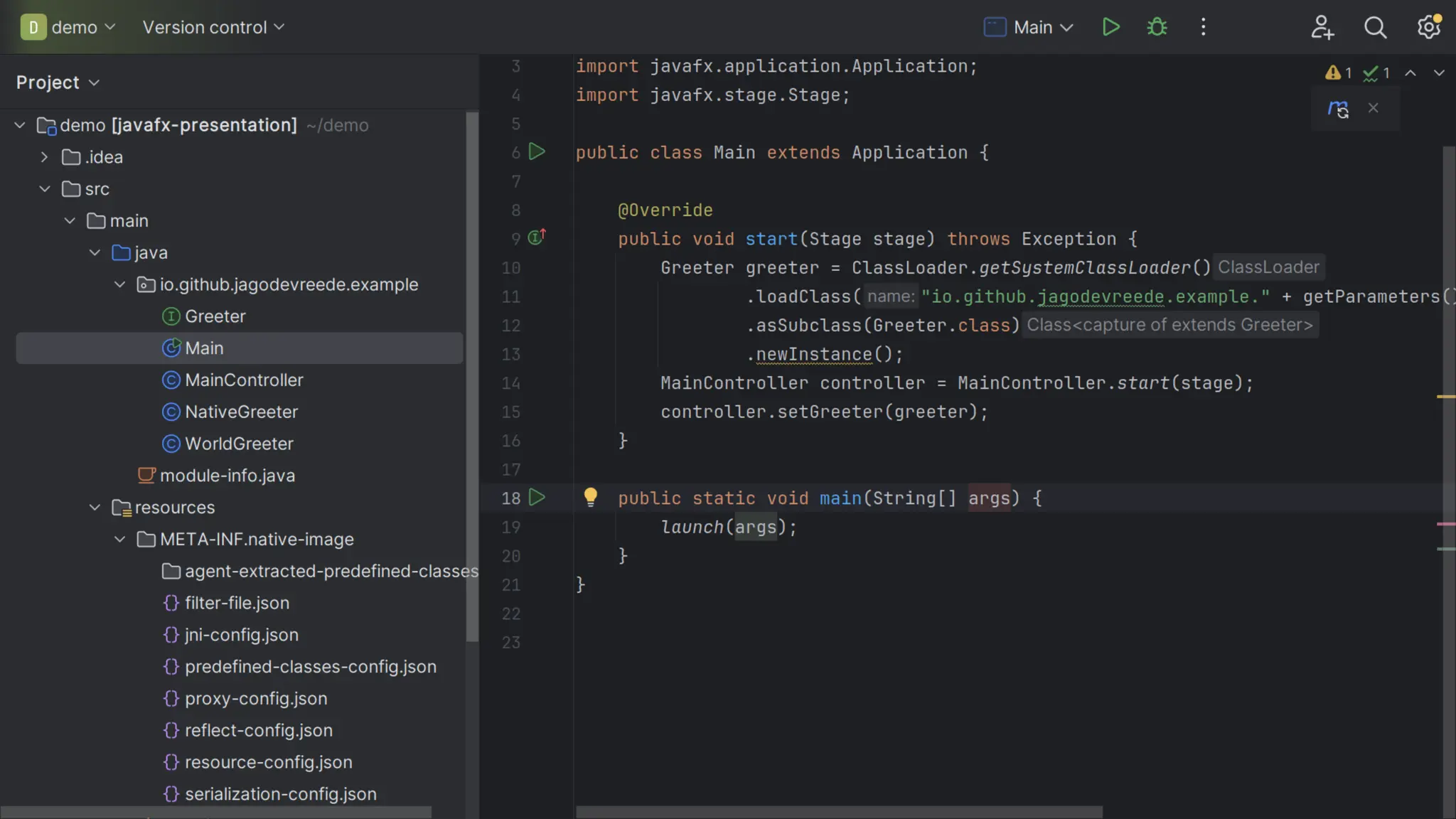Screen dimensions: 1456x819
Task: Collapse the src folder in project tree
Action: click(45, 189)
